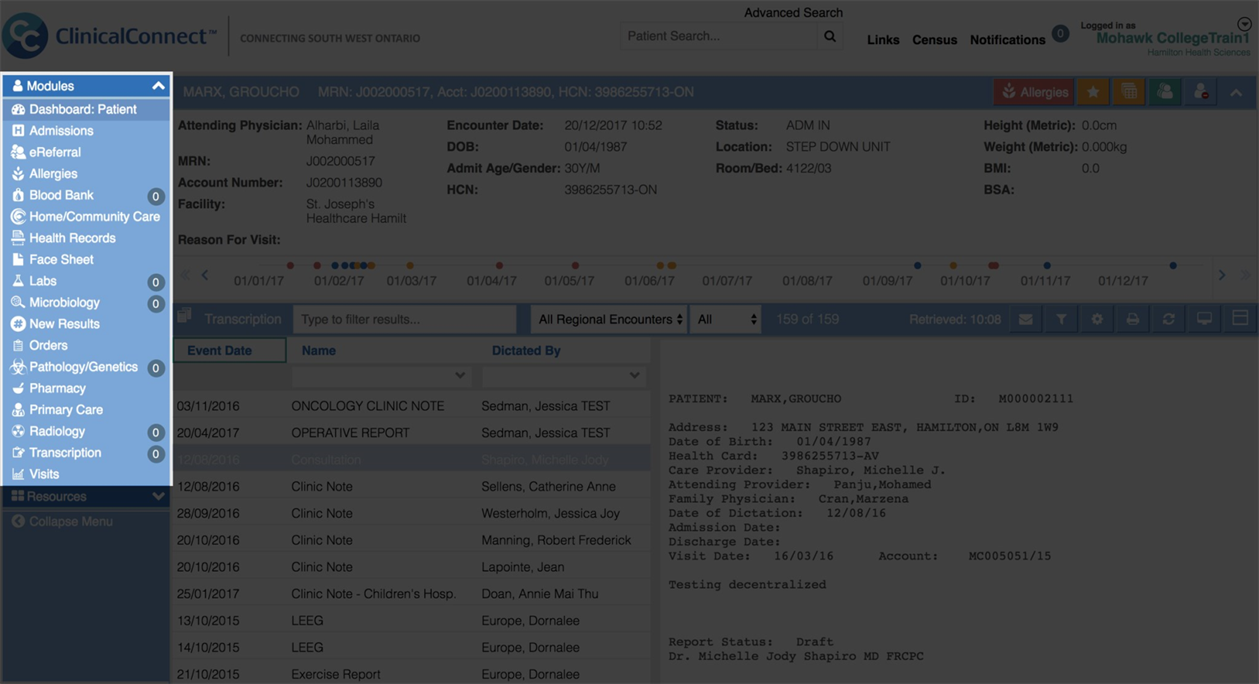Click the filter results text field
This screenshot has width=1259, height=684.
pyautogui.click(x=405, y=319)
